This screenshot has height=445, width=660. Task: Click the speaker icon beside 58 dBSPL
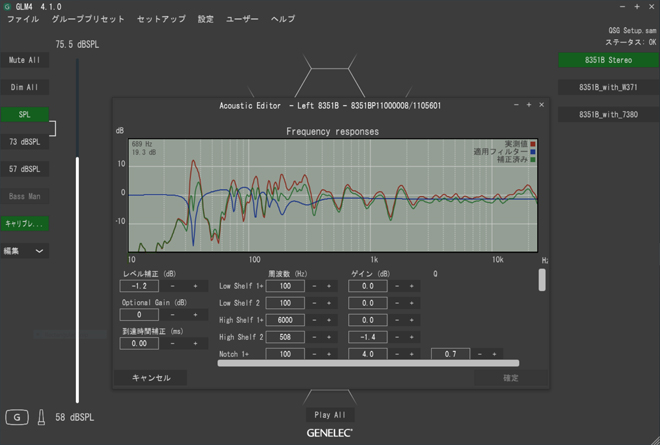(41, 417)
